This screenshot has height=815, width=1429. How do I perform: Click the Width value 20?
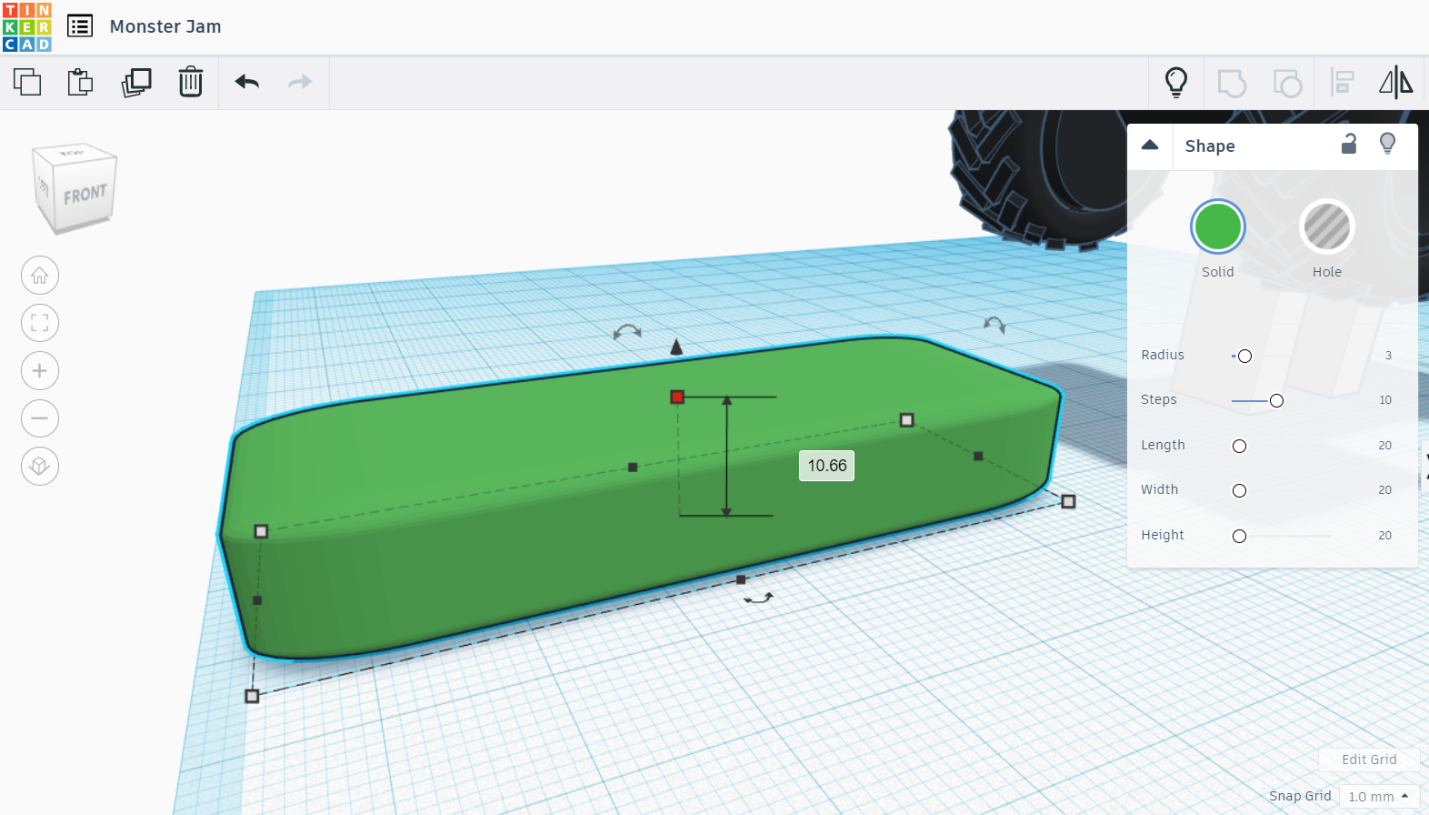coord(1385,490)
